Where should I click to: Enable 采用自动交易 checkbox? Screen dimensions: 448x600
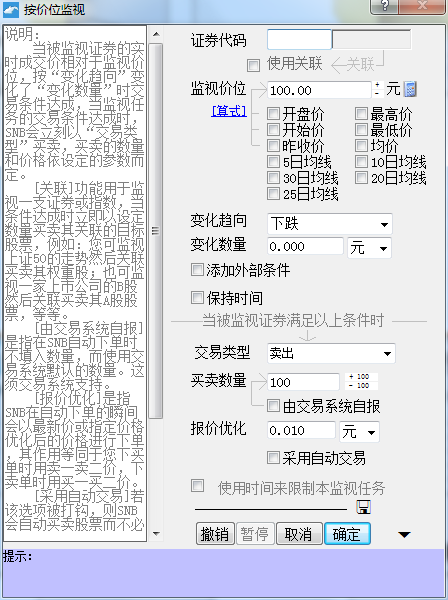point(273,458)
